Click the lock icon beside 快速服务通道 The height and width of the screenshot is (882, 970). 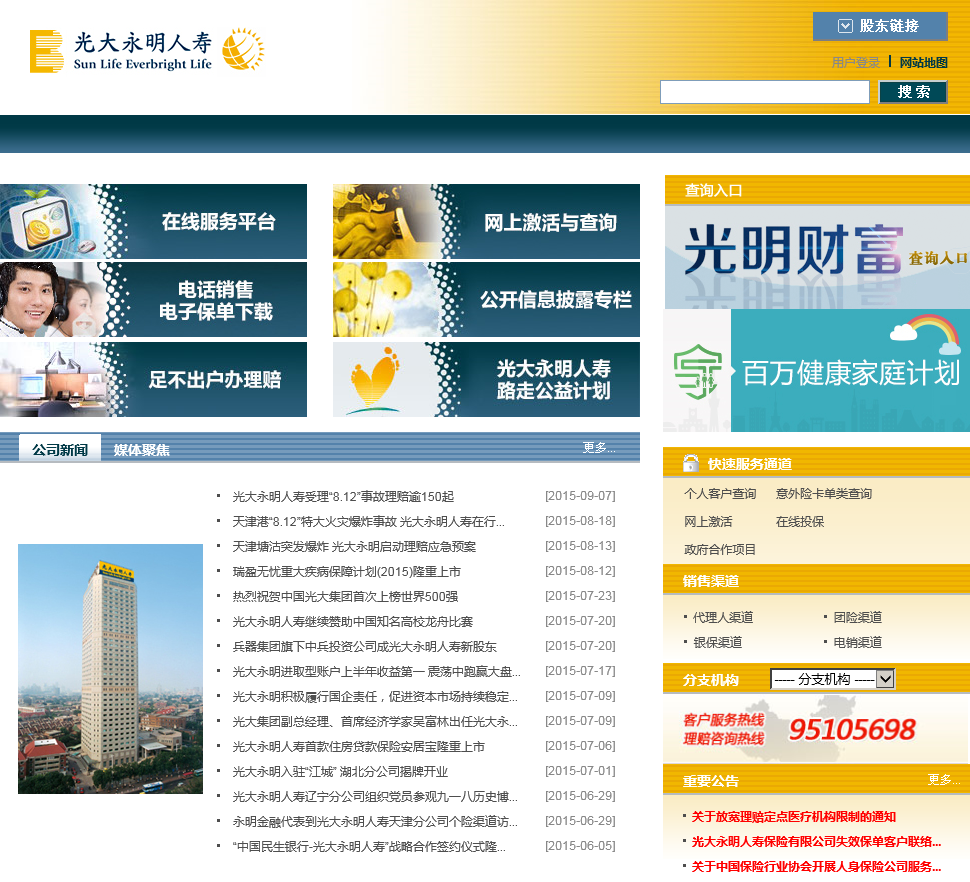690,463
